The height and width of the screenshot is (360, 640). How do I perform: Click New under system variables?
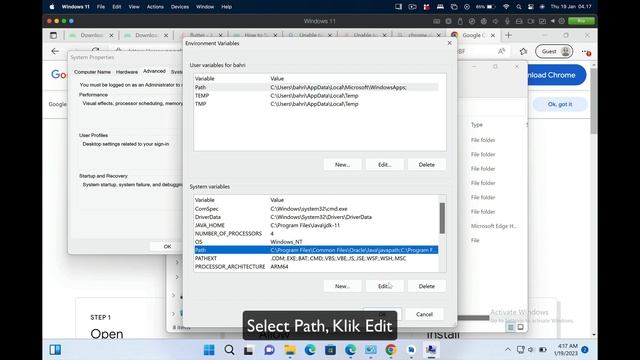tap(342, 286)
